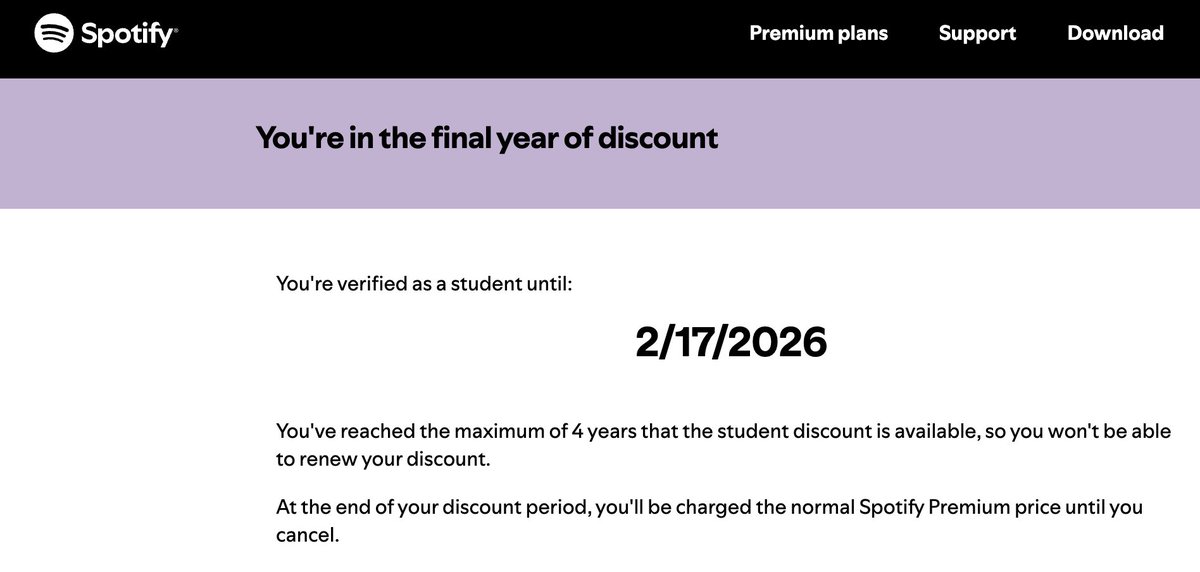The height and width of the screenshot is (572, 1200).
Task: Open the Download link in navigation
Action: 1115,33
